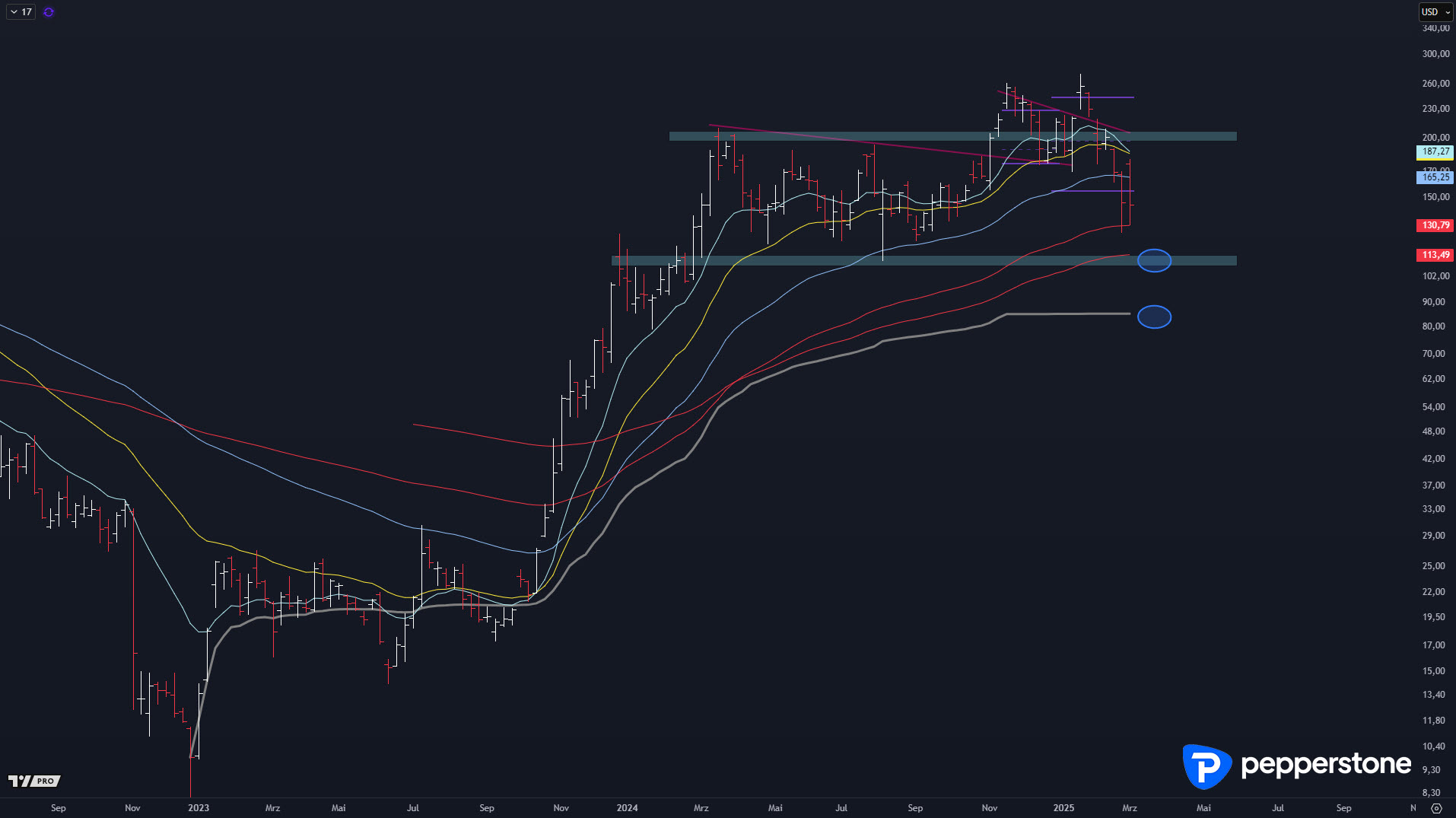Image resolution: width=1456 pixels, height=818 pixels.
Task: Open the USD currency dropdown
Action: [1436, 12]
